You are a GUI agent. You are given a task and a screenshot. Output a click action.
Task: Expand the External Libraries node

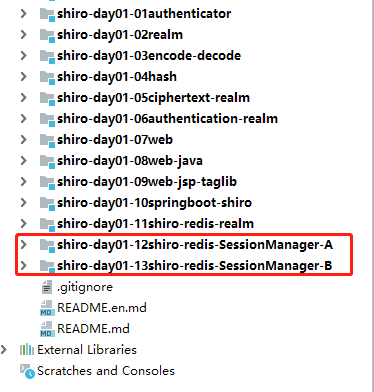[x=4, y=350]
